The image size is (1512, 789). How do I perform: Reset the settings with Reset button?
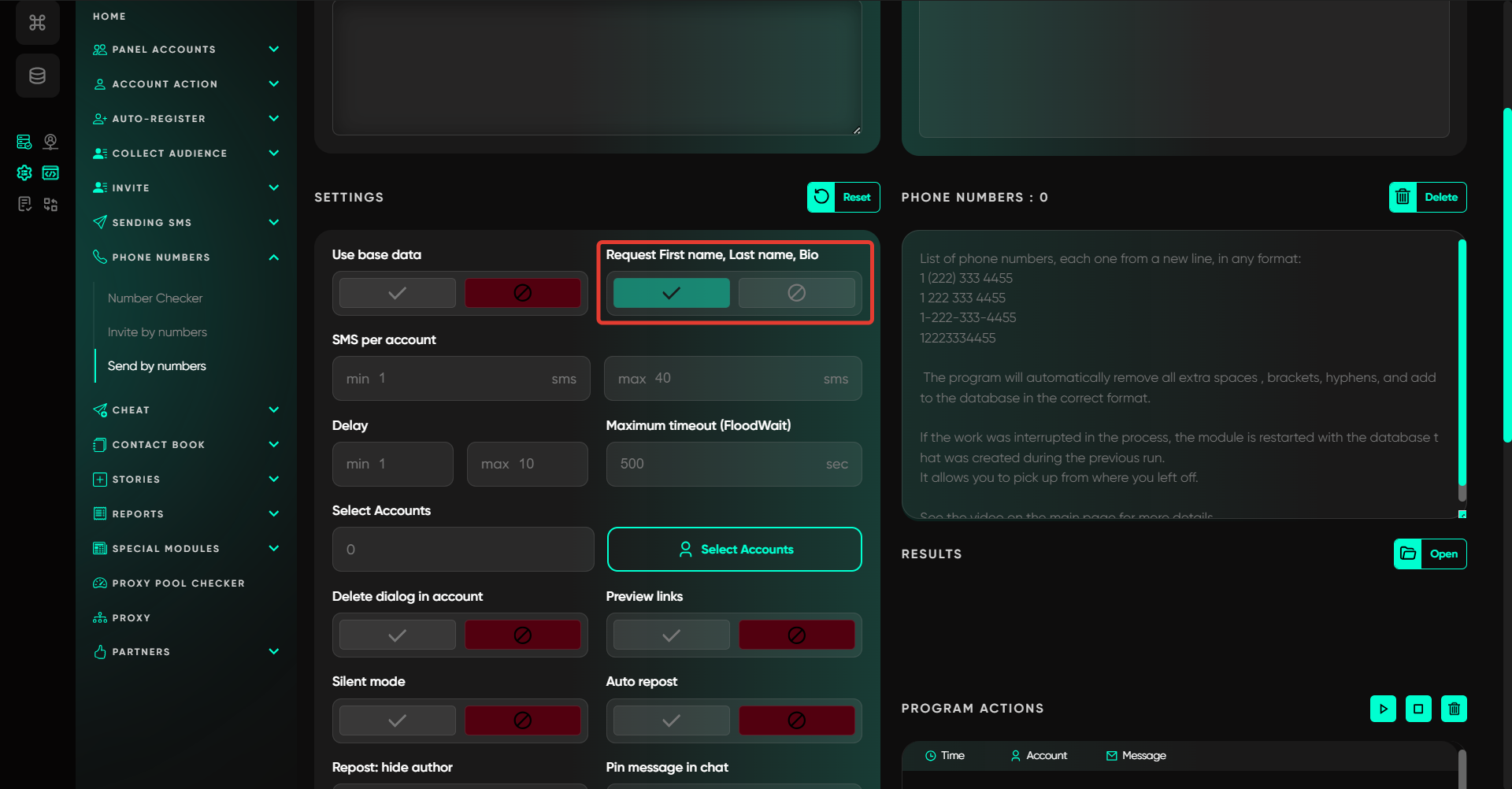tap(843, 198)
